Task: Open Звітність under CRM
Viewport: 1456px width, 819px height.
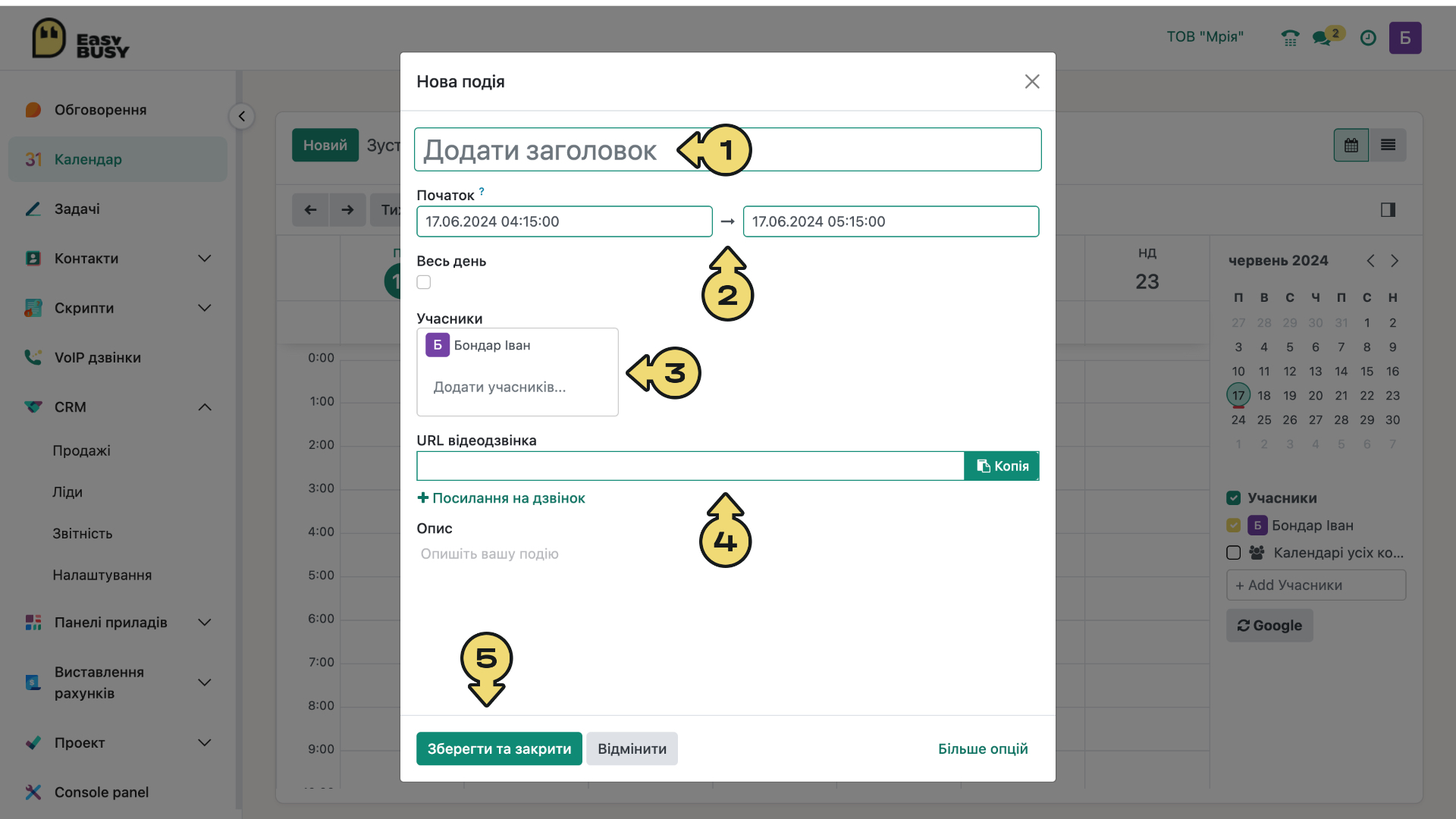Action: (x=83, y=534)
